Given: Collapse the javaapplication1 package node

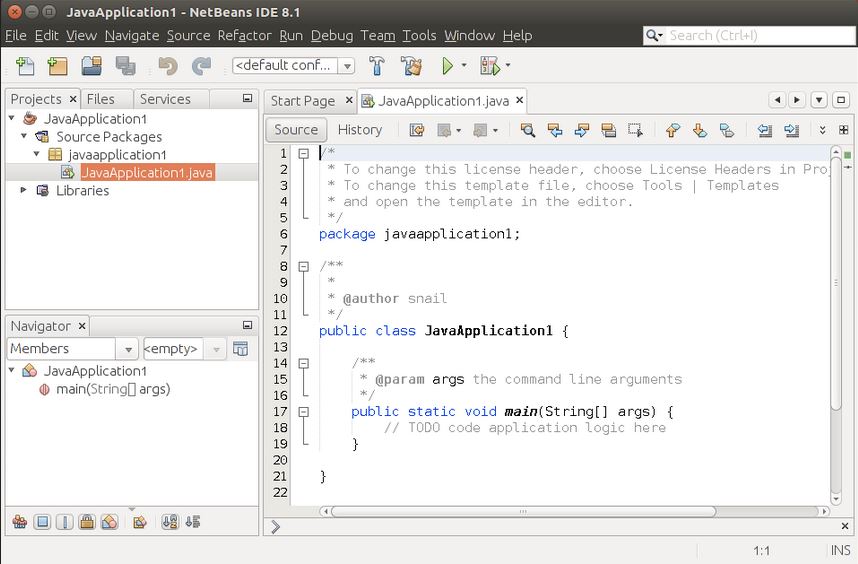Looking at the screenshot, I should [x=37, y=154].
